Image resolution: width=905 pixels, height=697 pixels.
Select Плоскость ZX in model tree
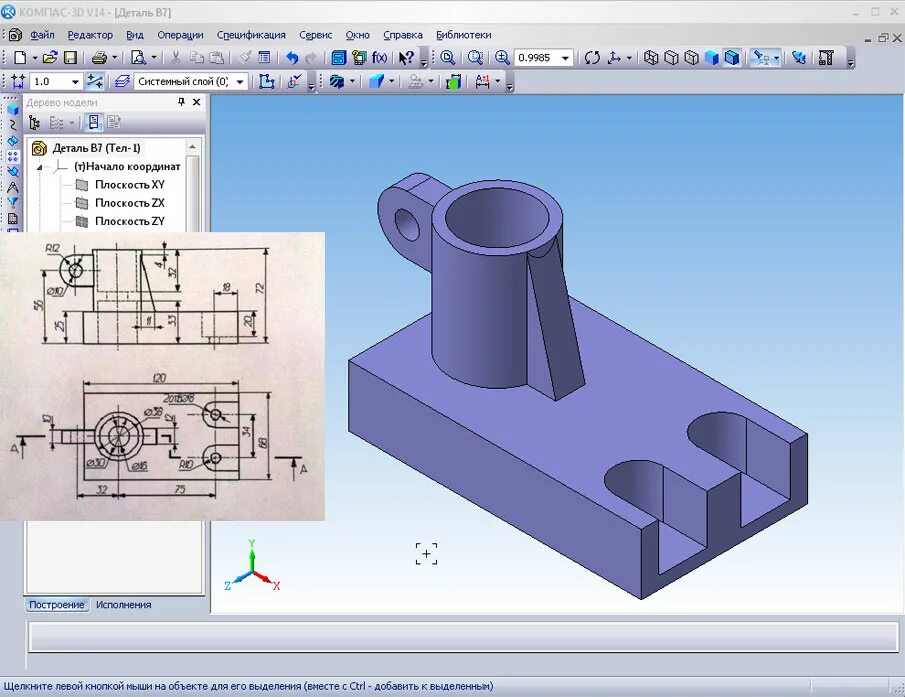pos(129,203)
